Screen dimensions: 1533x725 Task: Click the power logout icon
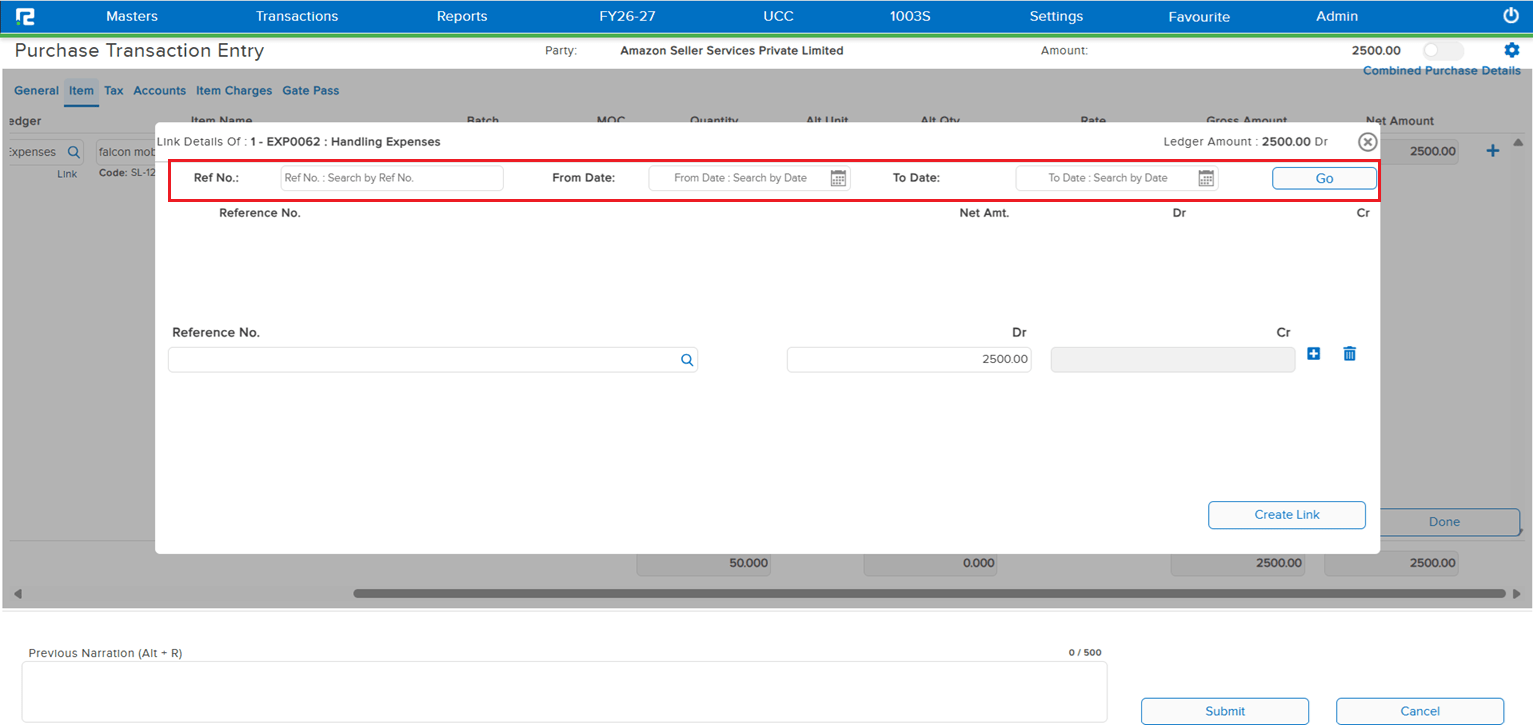tap(1511, 16)
